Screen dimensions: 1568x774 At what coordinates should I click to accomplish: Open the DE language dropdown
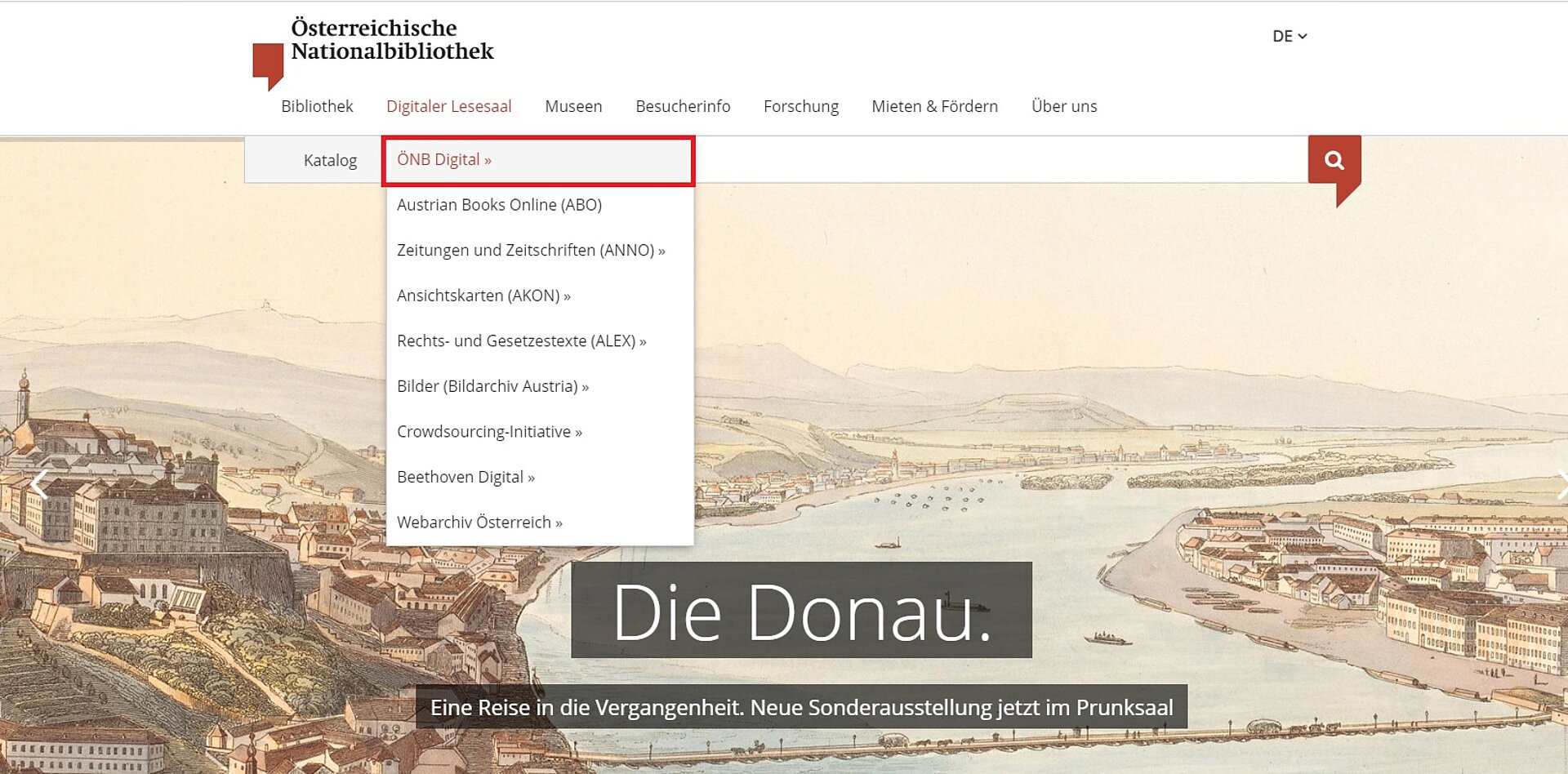(1290, 36)
